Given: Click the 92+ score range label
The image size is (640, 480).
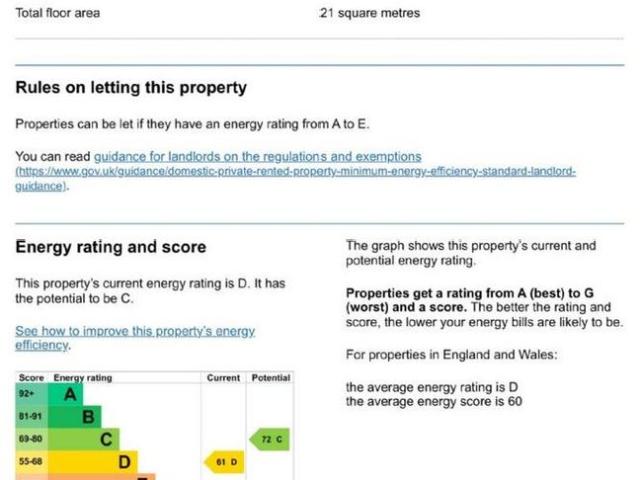Looking at the screenshot, I should point(27,394).
